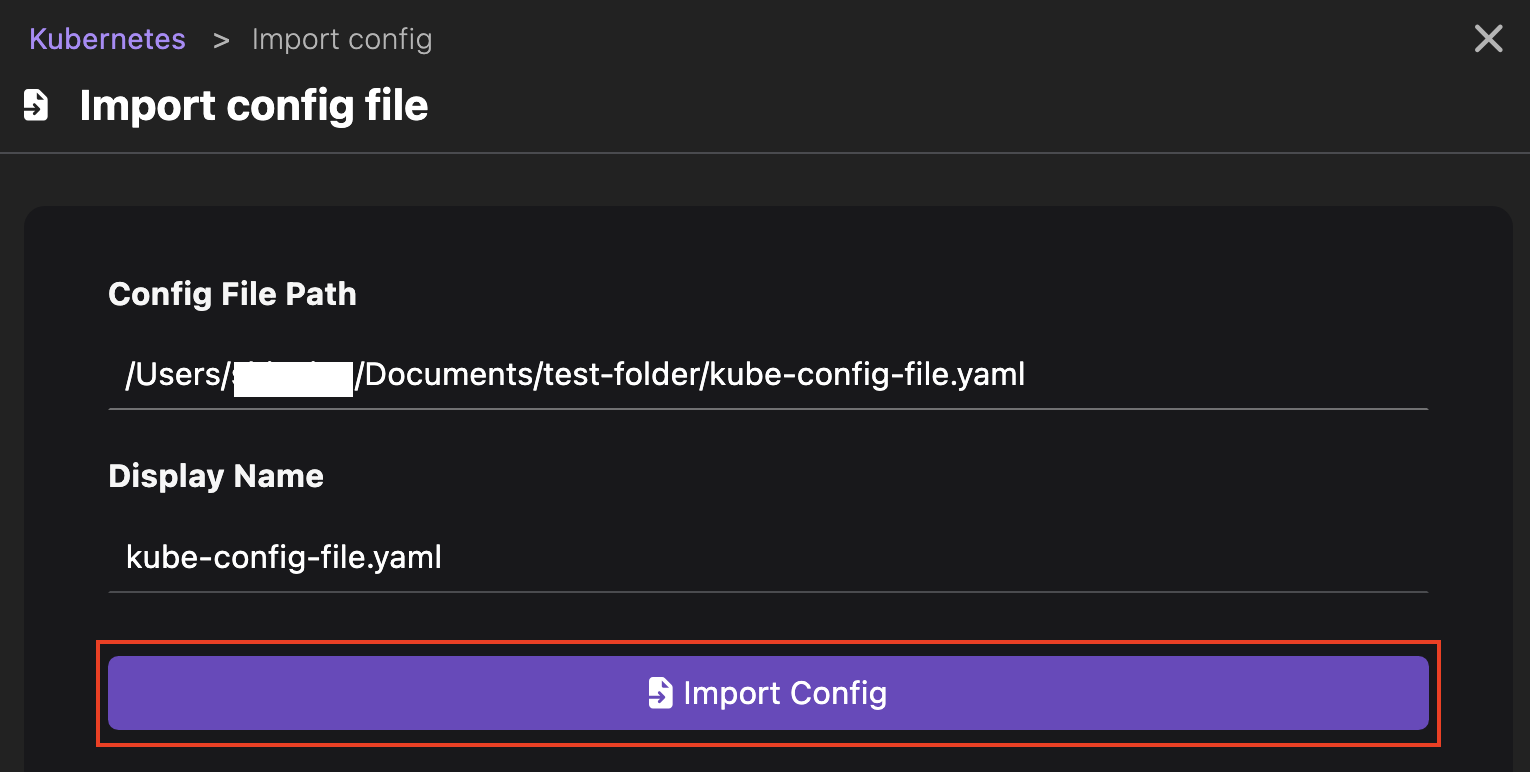Click the 'Import config' breadcrumb label
The height and width of the screenshot is (772, 1530).
click(x=342, y=38)
